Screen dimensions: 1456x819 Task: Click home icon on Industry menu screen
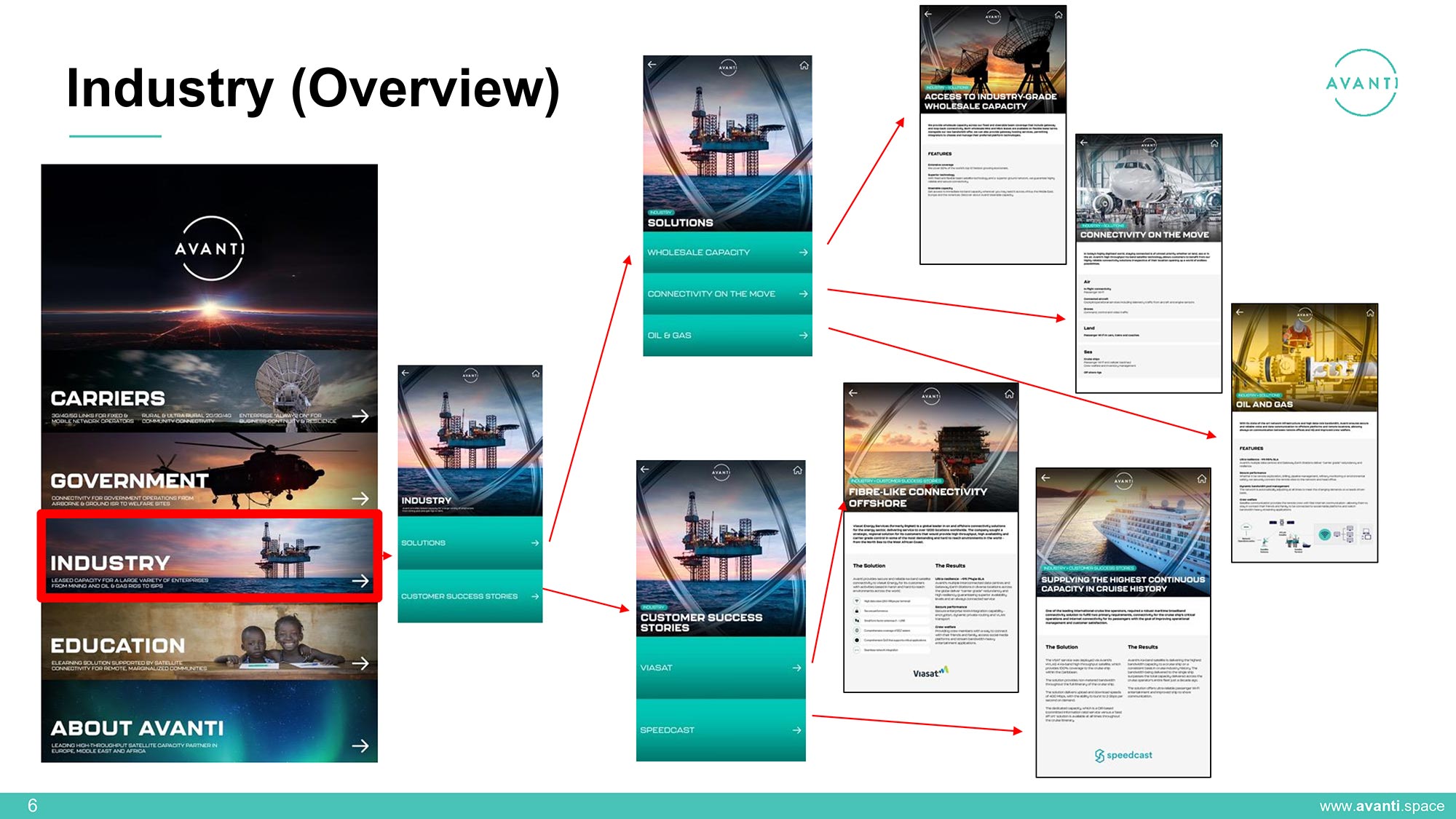[x=536, y=373]
